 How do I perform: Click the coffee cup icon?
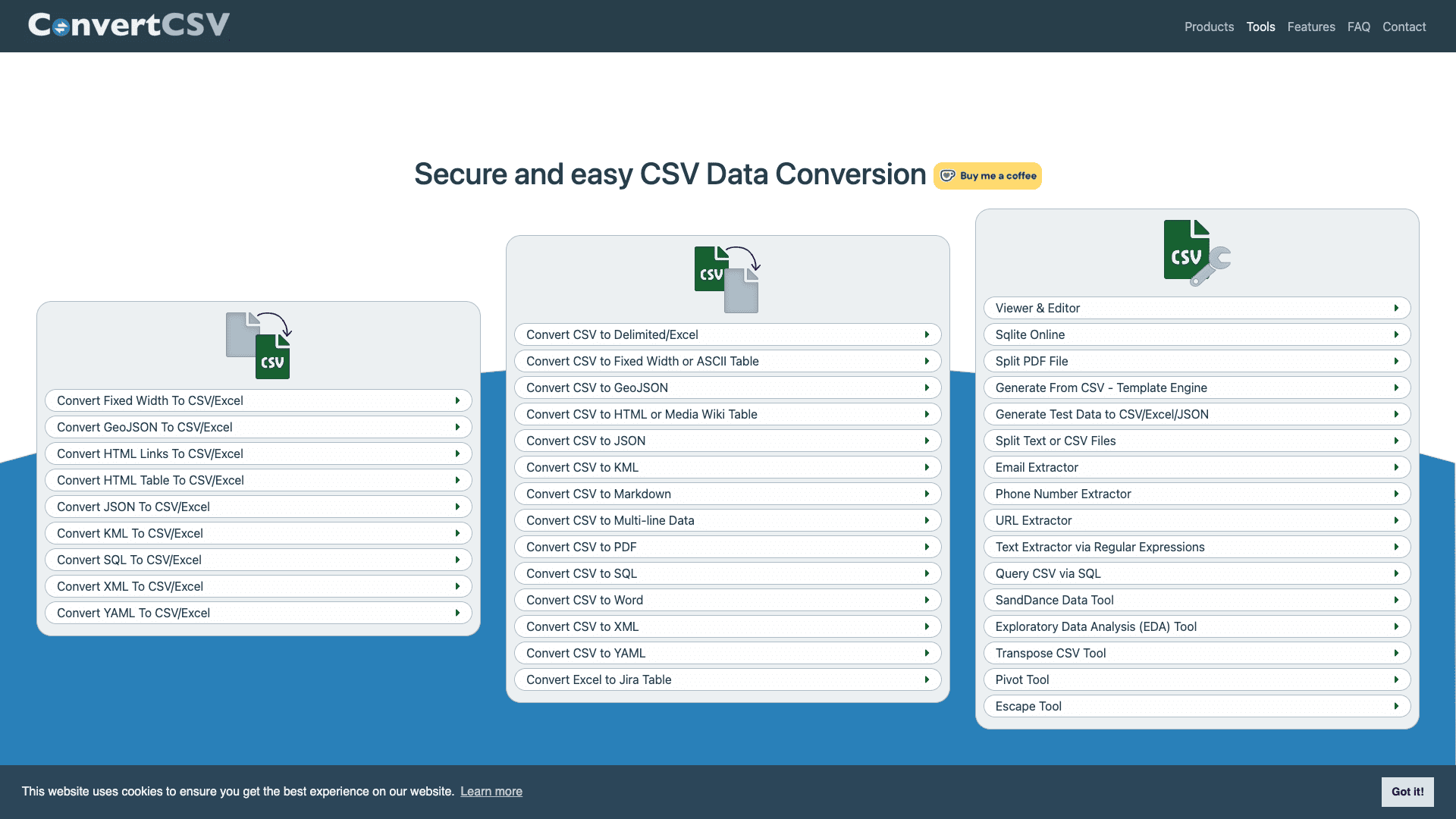(x=948, y=176)
